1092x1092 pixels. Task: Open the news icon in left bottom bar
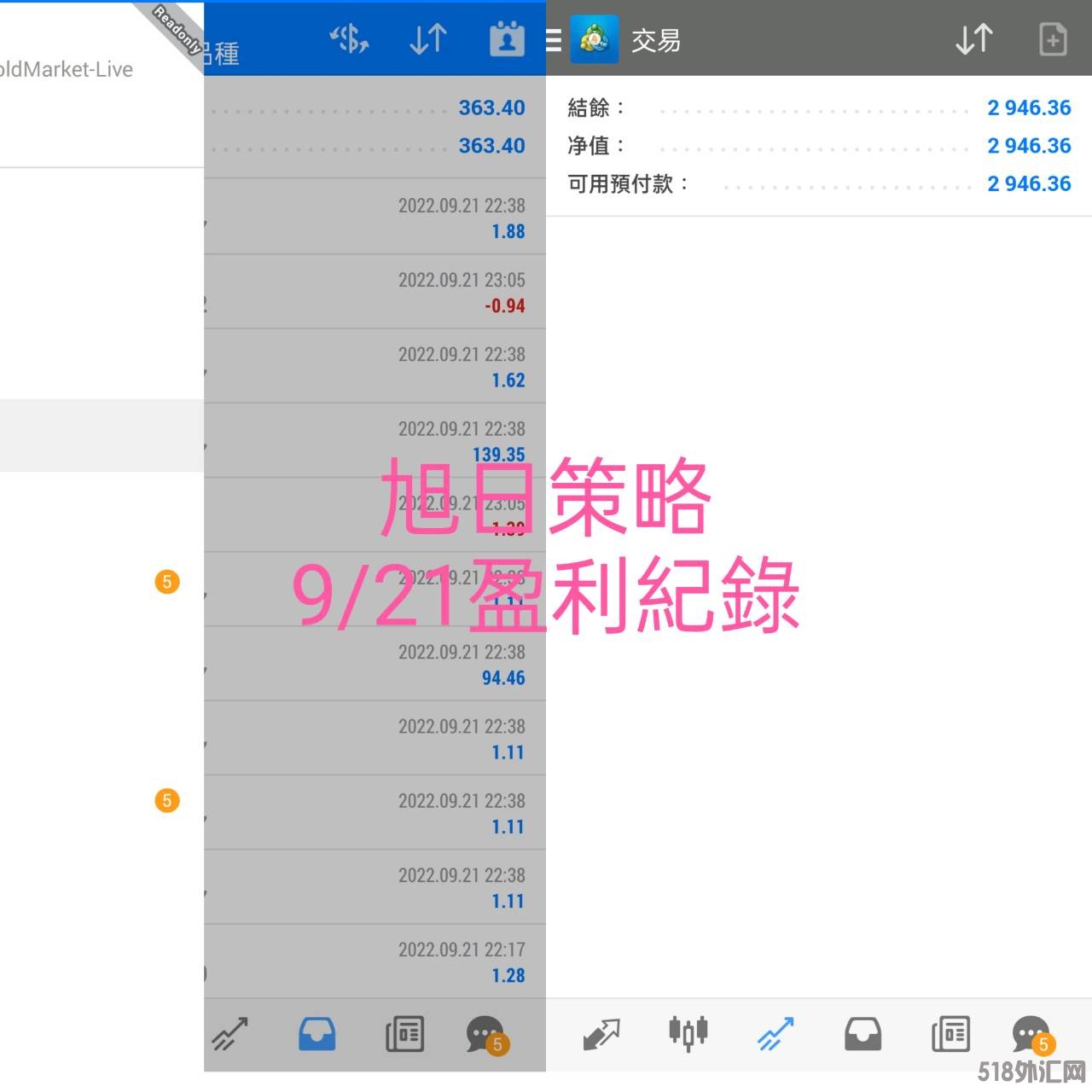404,1035
